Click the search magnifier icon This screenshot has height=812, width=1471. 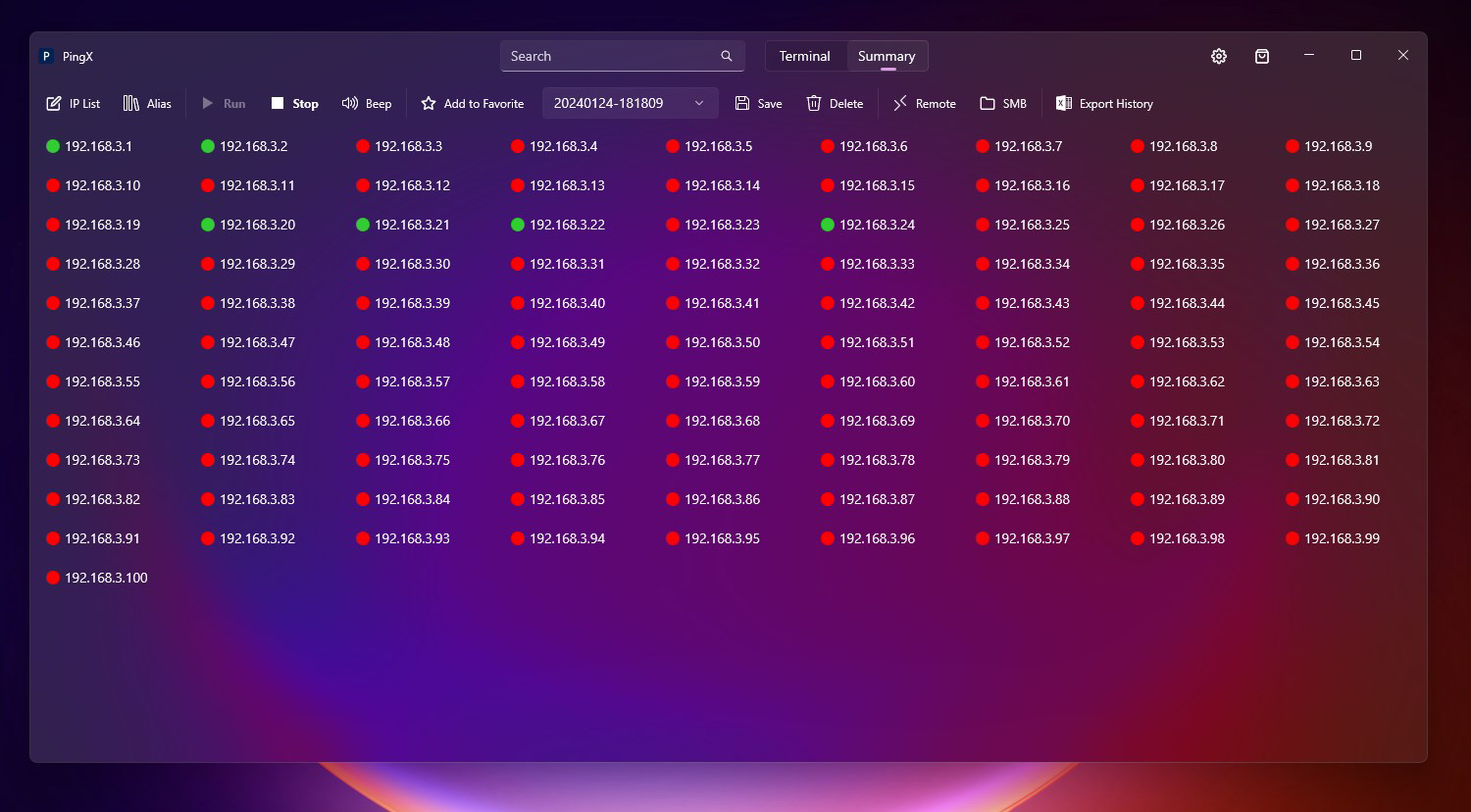tap(727, 56)
